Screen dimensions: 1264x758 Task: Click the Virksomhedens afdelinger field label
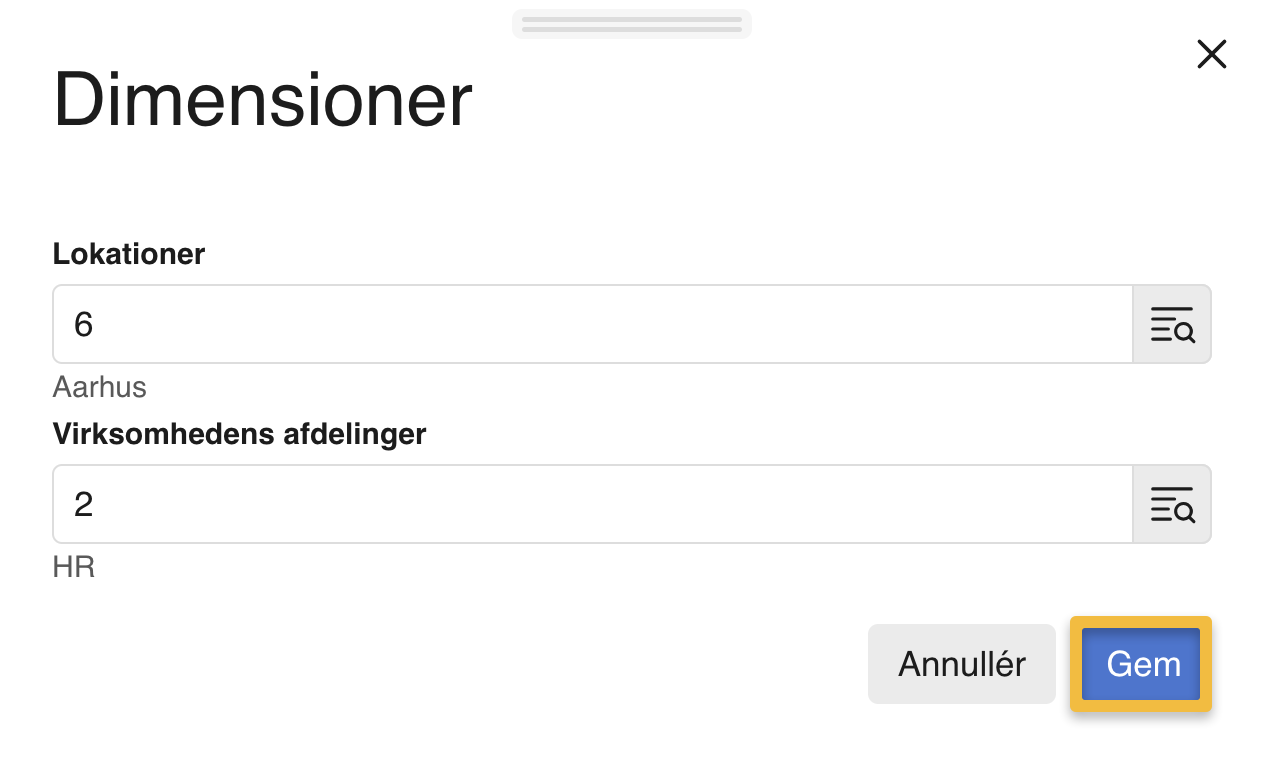[x=240, y=434]
